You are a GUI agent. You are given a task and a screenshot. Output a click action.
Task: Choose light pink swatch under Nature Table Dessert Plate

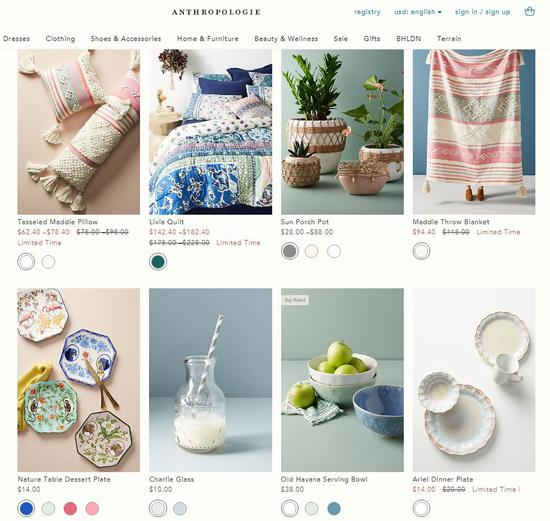[92, 508]
